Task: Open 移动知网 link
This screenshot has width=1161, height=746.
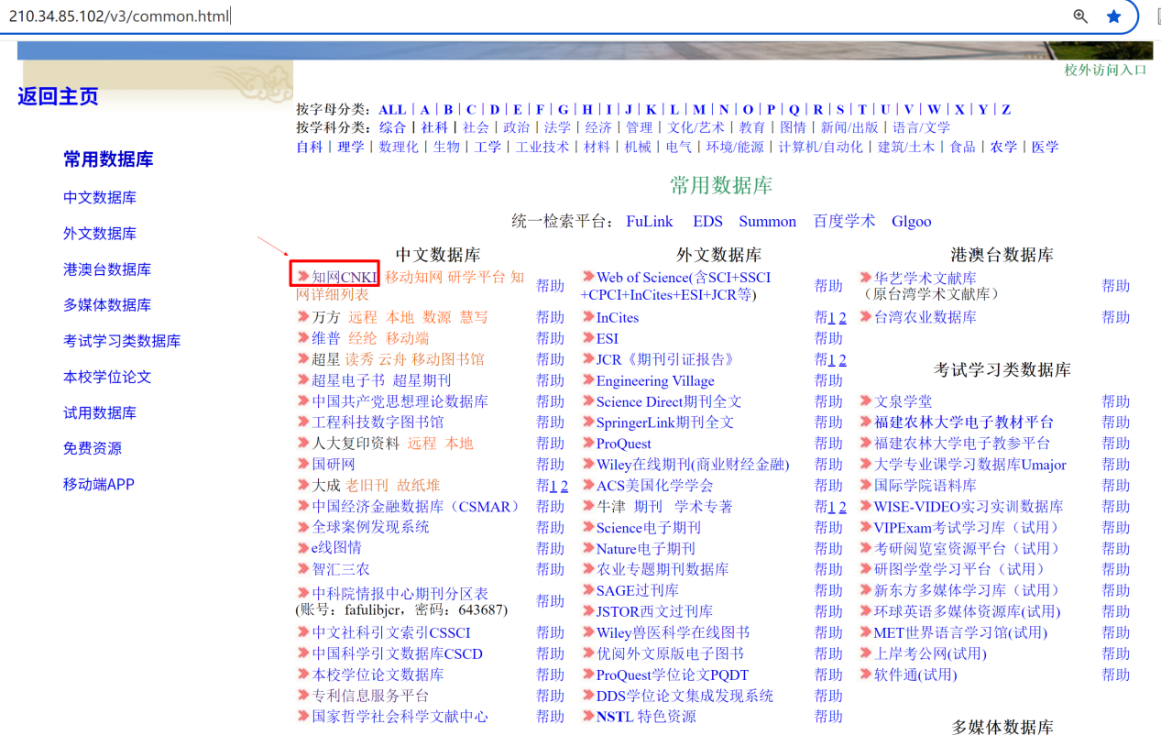Action: (x=414, y=278)
